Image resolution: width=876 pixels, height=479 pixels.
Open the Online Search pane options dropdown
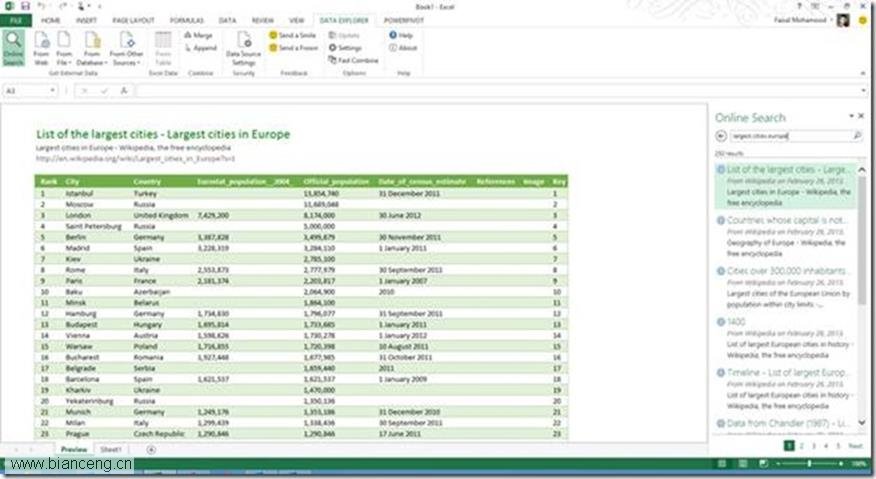[851, 116]
